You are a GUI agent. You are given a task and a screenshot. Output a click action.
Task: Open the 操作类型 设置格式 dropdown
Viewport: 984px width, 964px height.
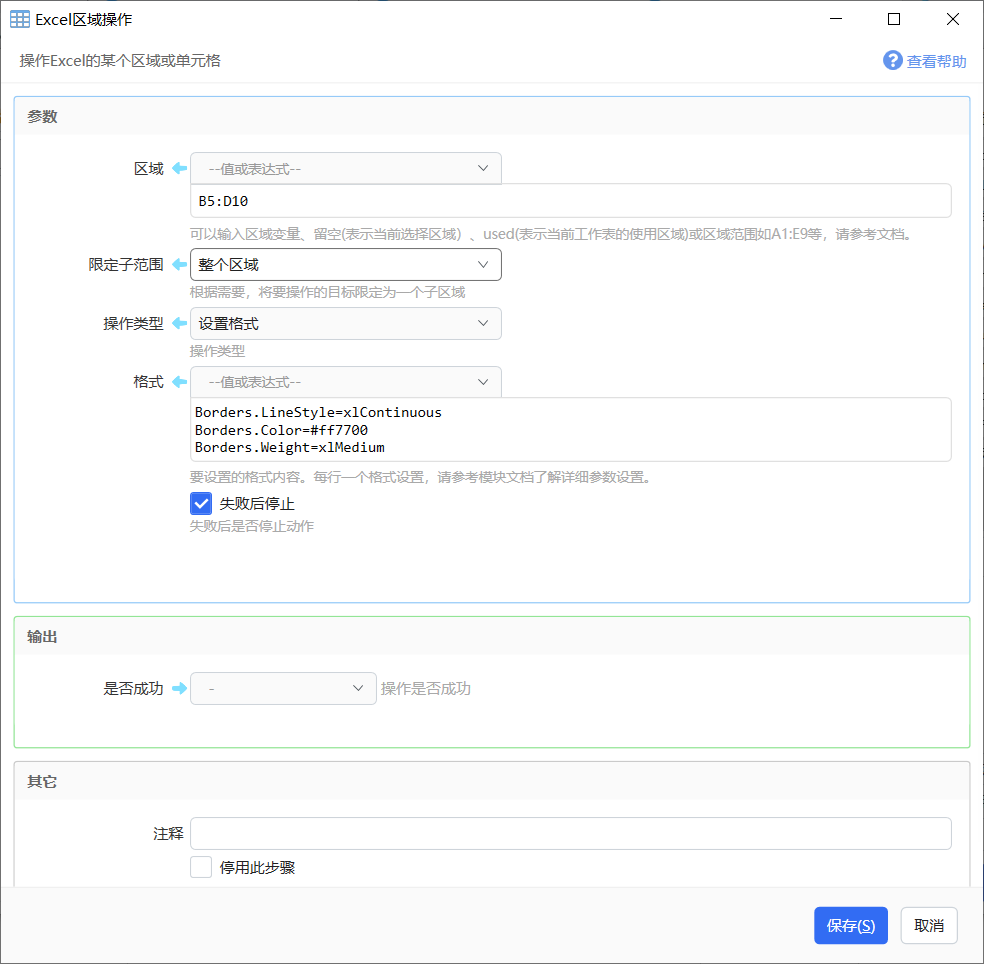coord(346,323)
